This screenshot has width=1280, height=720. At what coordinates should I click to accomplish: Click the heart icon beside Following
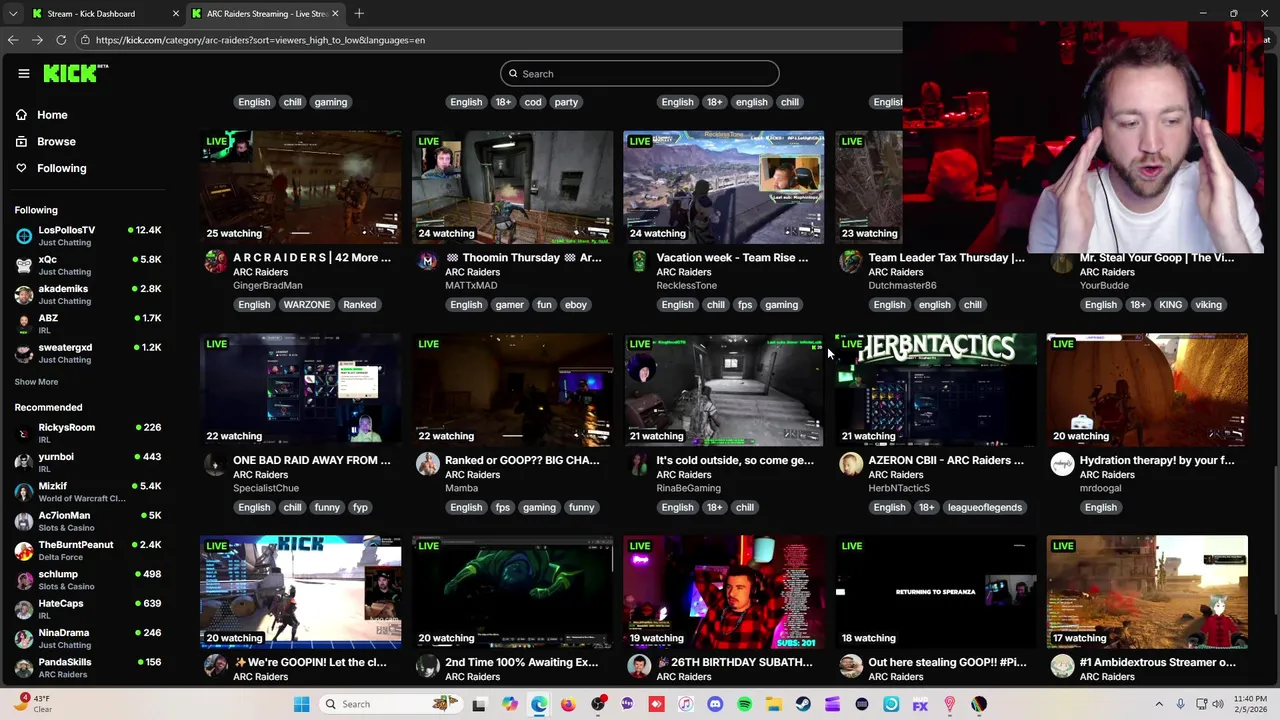tap(21, 168)
